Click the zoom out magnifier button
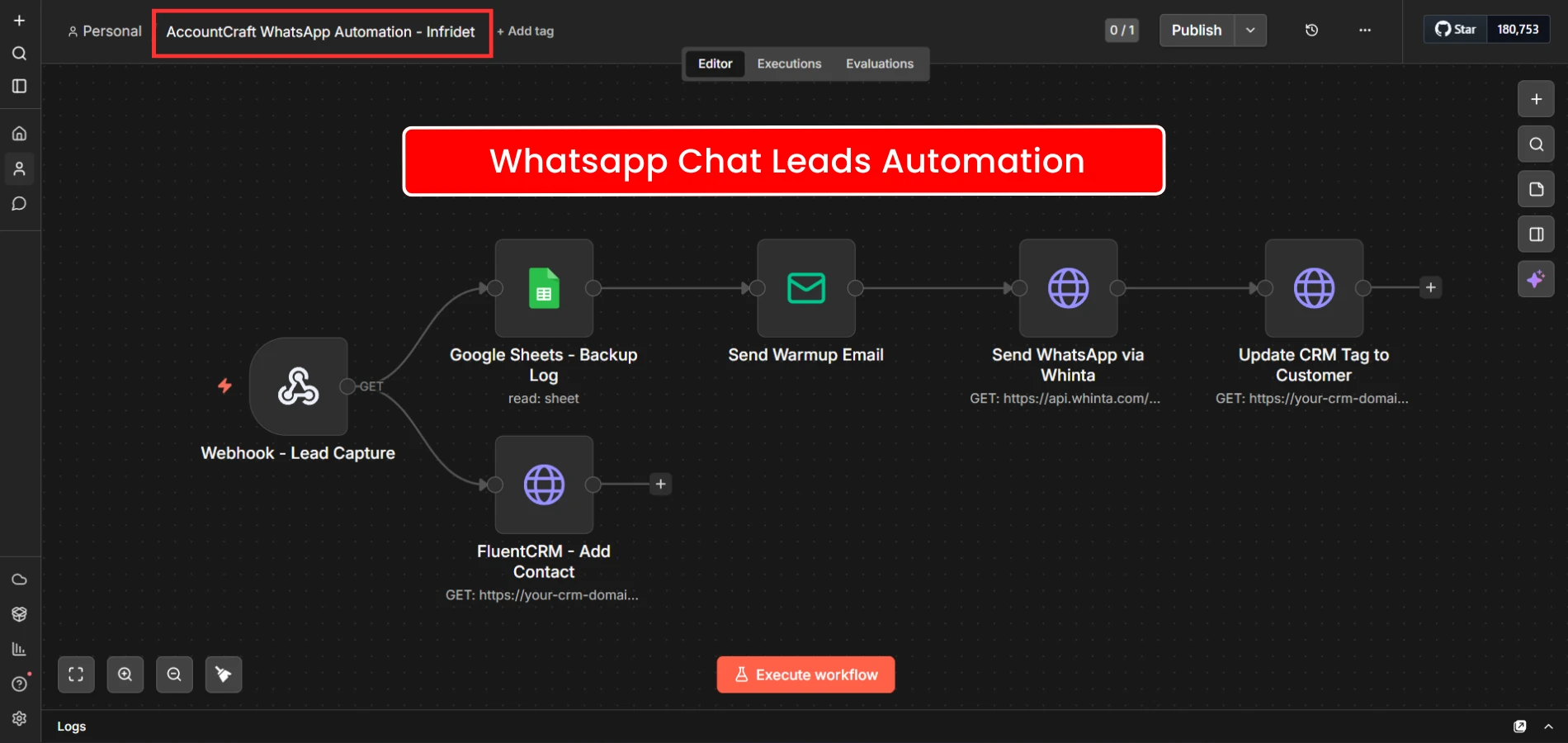Image resolution: width=1568 pixels, height=743 pixels. coord(174,674)
